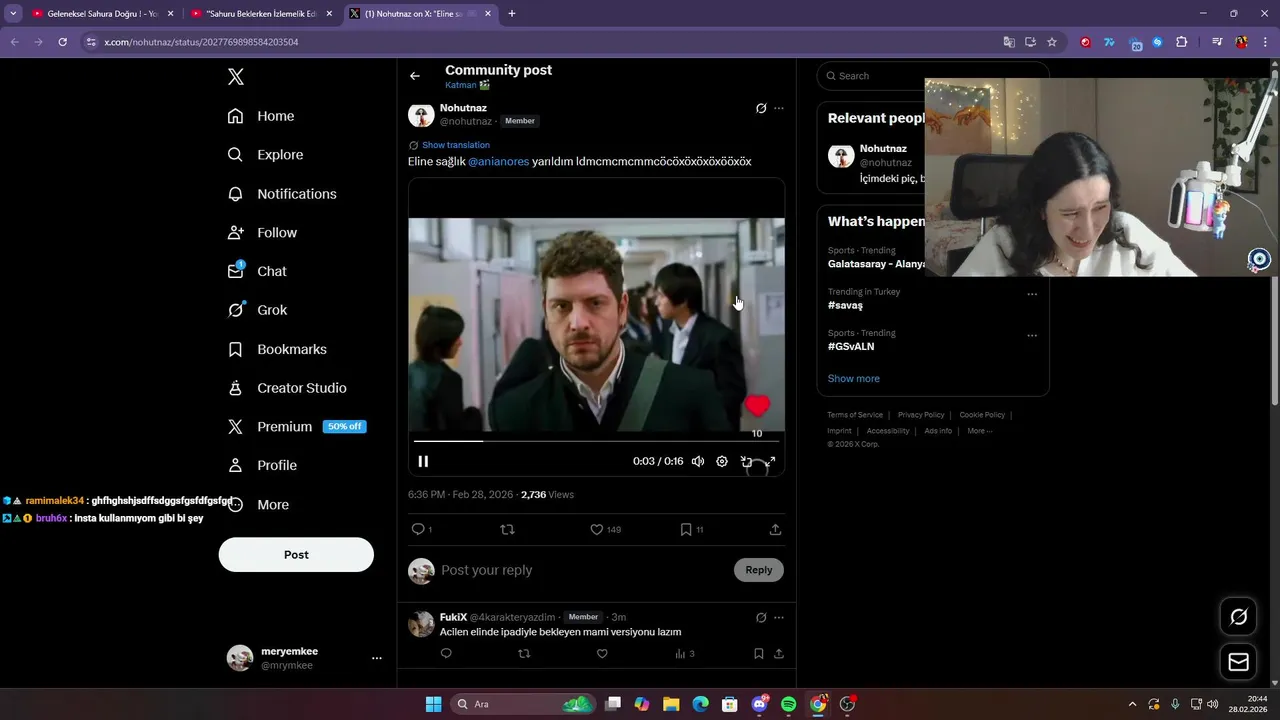Open Creator Studio in the sidebar
The width and height of the screenshot is (1280, 720).
[287, 388]
